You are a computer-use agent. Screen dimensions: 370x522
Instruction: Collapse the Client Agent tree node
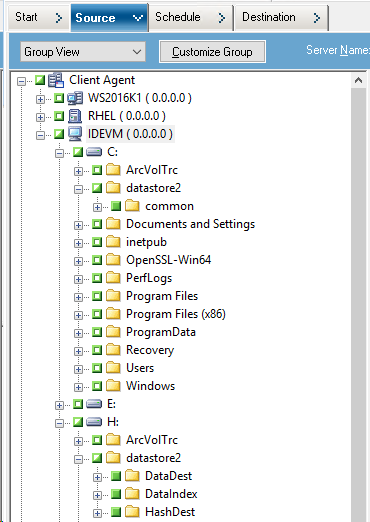point(21,81)
